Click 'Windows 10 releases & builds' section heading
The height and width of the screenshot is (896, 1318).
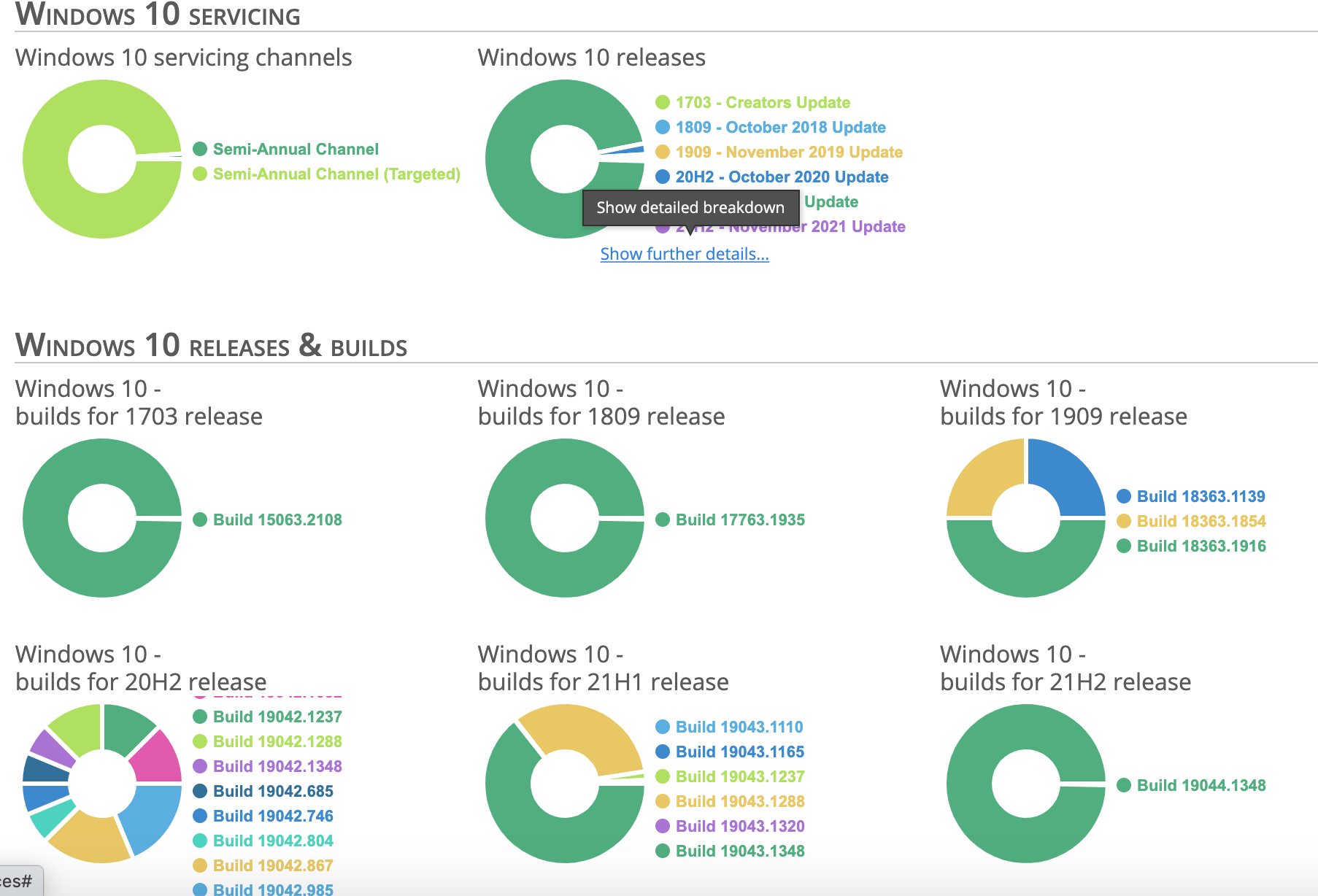pos(212,344)
